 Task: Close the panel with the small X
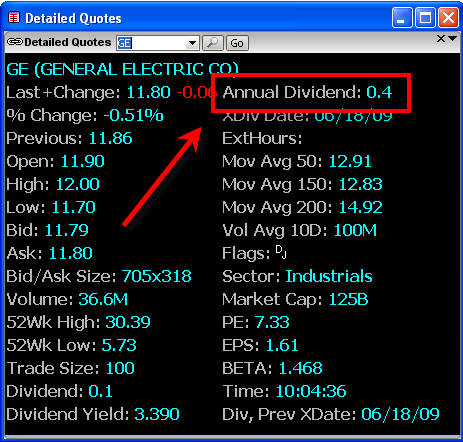click(x=441, y=39)
